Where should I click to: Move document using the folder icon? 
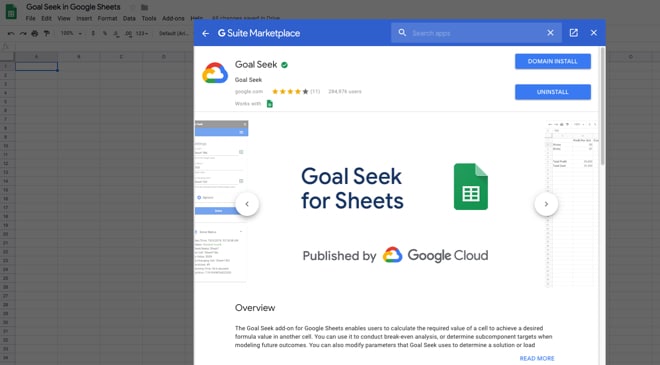click(144, 7)
